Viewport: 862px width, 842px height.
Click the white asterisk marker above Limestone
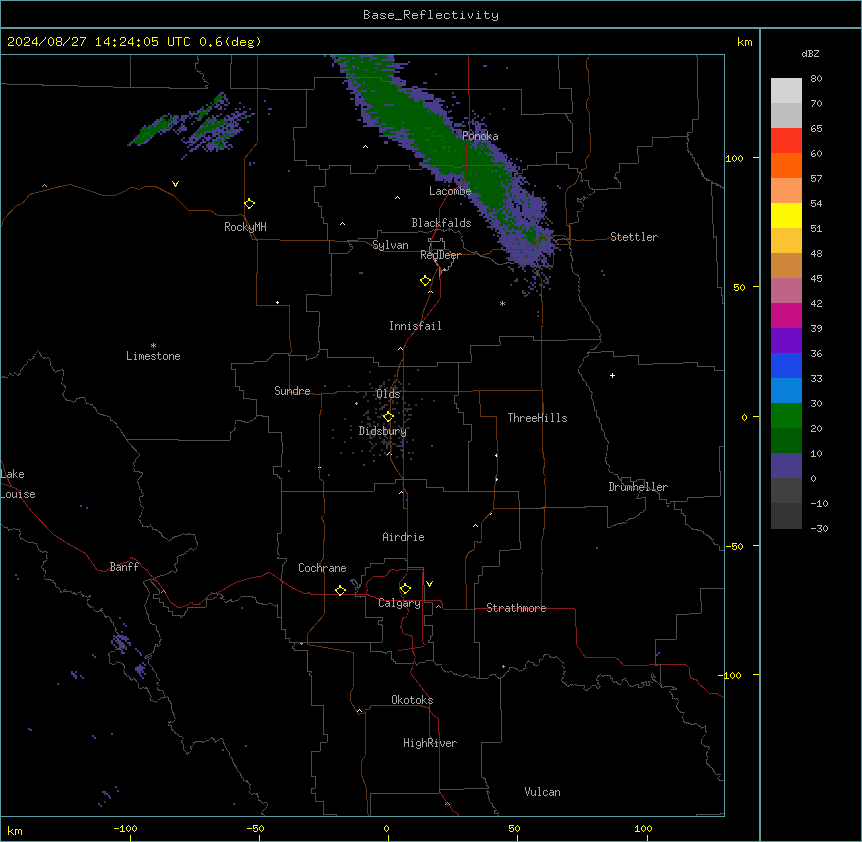pyautogui.click(x=153, y=346)
